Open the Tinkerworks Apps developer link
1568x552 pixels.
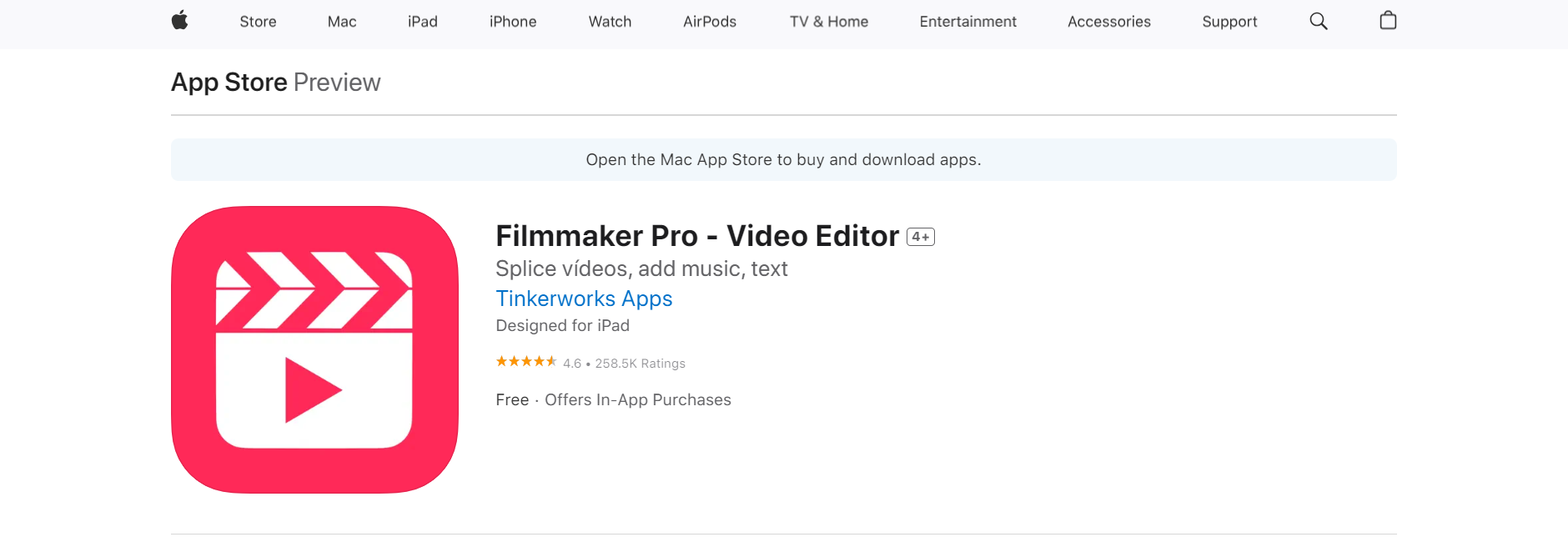[584, 299]
